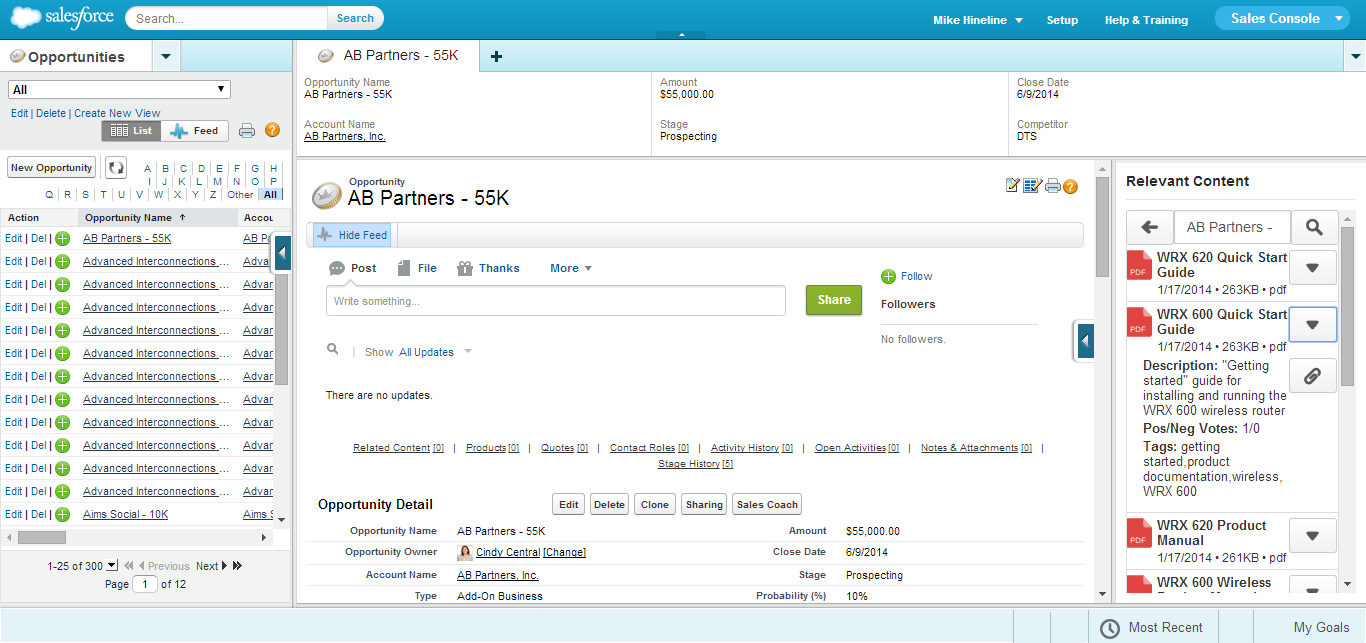Switch to List view toggle
This screenshot has width=1366, height=643.
pyautogui.click(x=132, y=131)
